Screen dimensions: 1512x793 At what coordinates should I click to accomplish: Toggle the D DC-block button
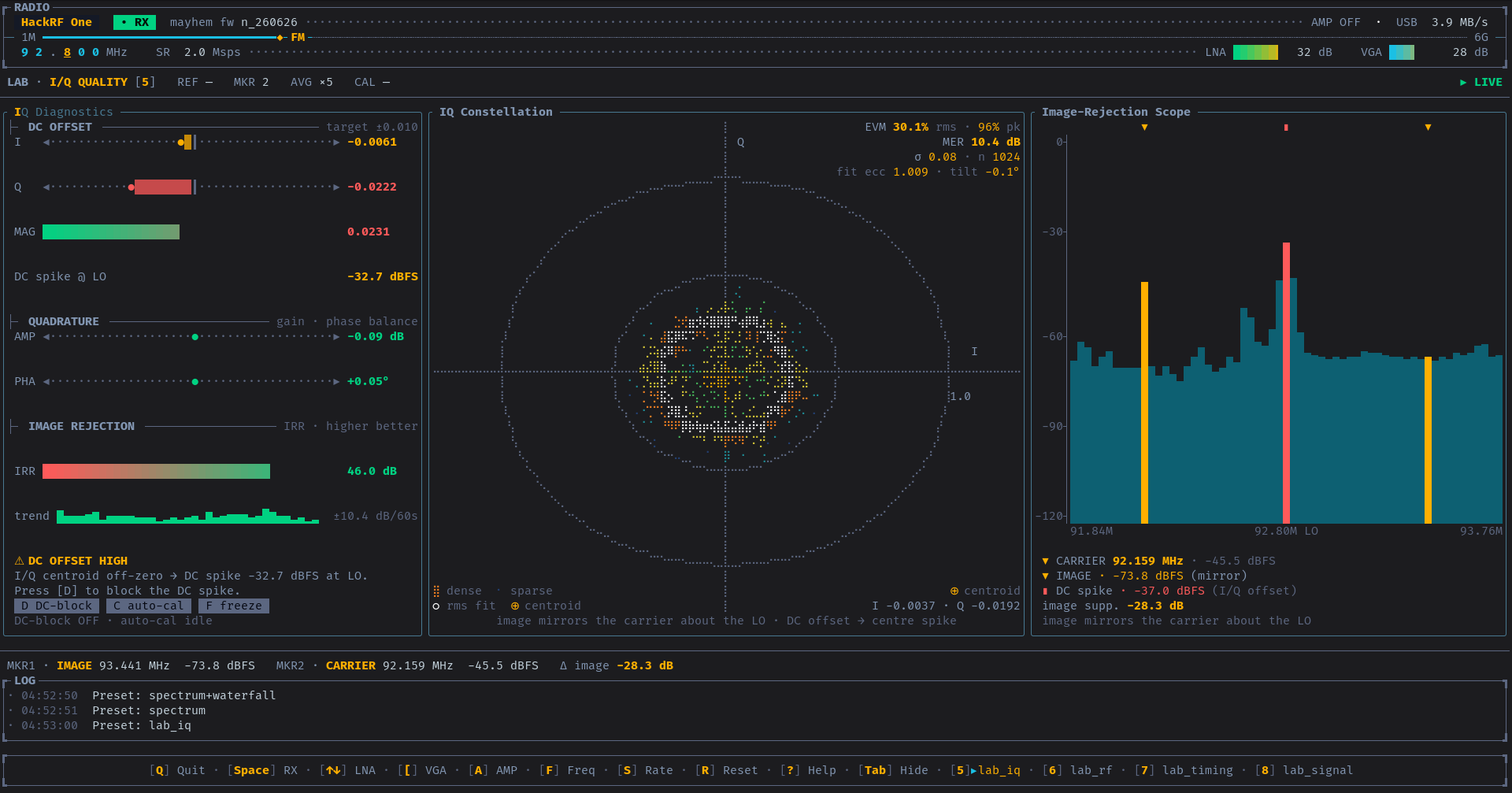pos(57,606)
